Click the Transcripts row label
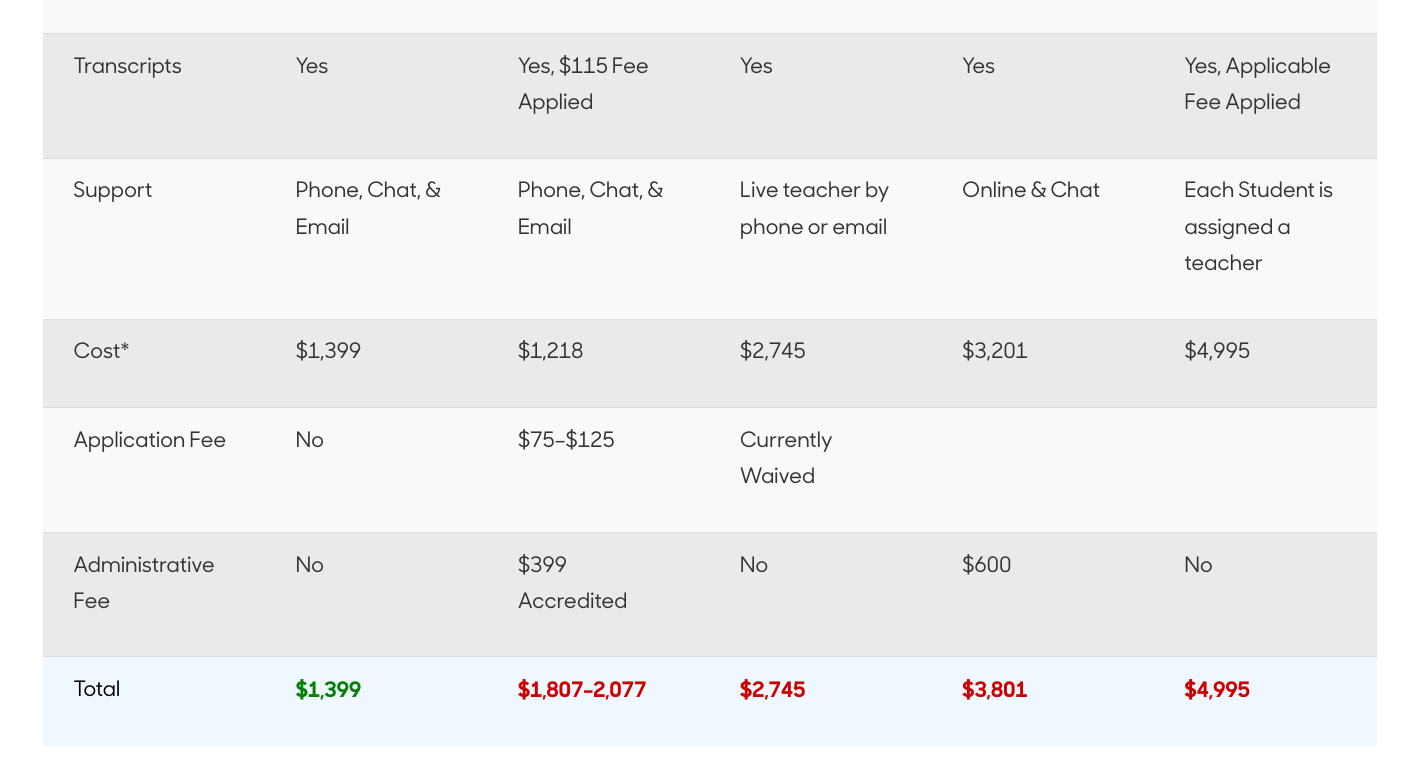The width and height of the screenshot is (1428, 776). tap(128, 66)
